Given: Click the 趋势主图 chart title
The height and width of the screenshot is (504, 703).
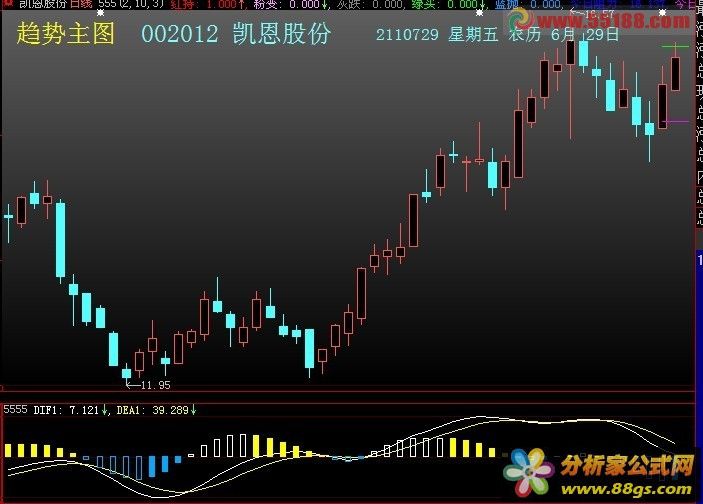Looking at the screenshot, I should point(65,34).
